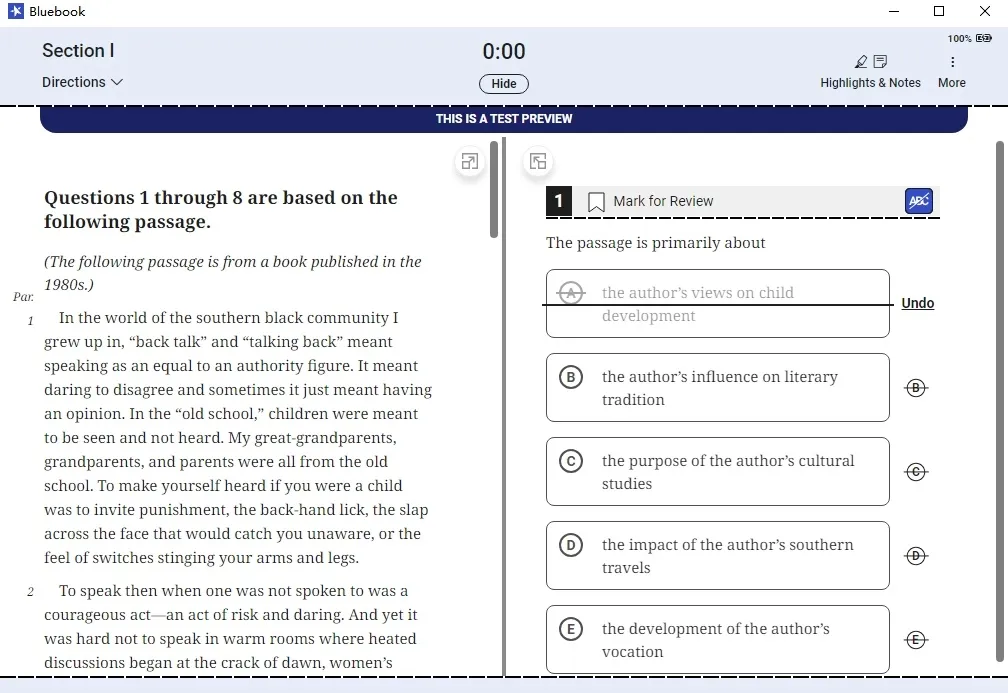
Task: Select answer B about literary tradition
Action: [717, 388]
